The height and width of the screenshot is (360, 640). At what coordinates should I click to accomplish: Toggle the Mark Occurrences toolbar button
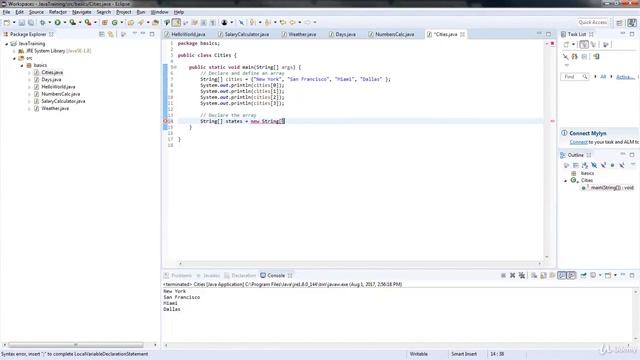coord(176,22)
